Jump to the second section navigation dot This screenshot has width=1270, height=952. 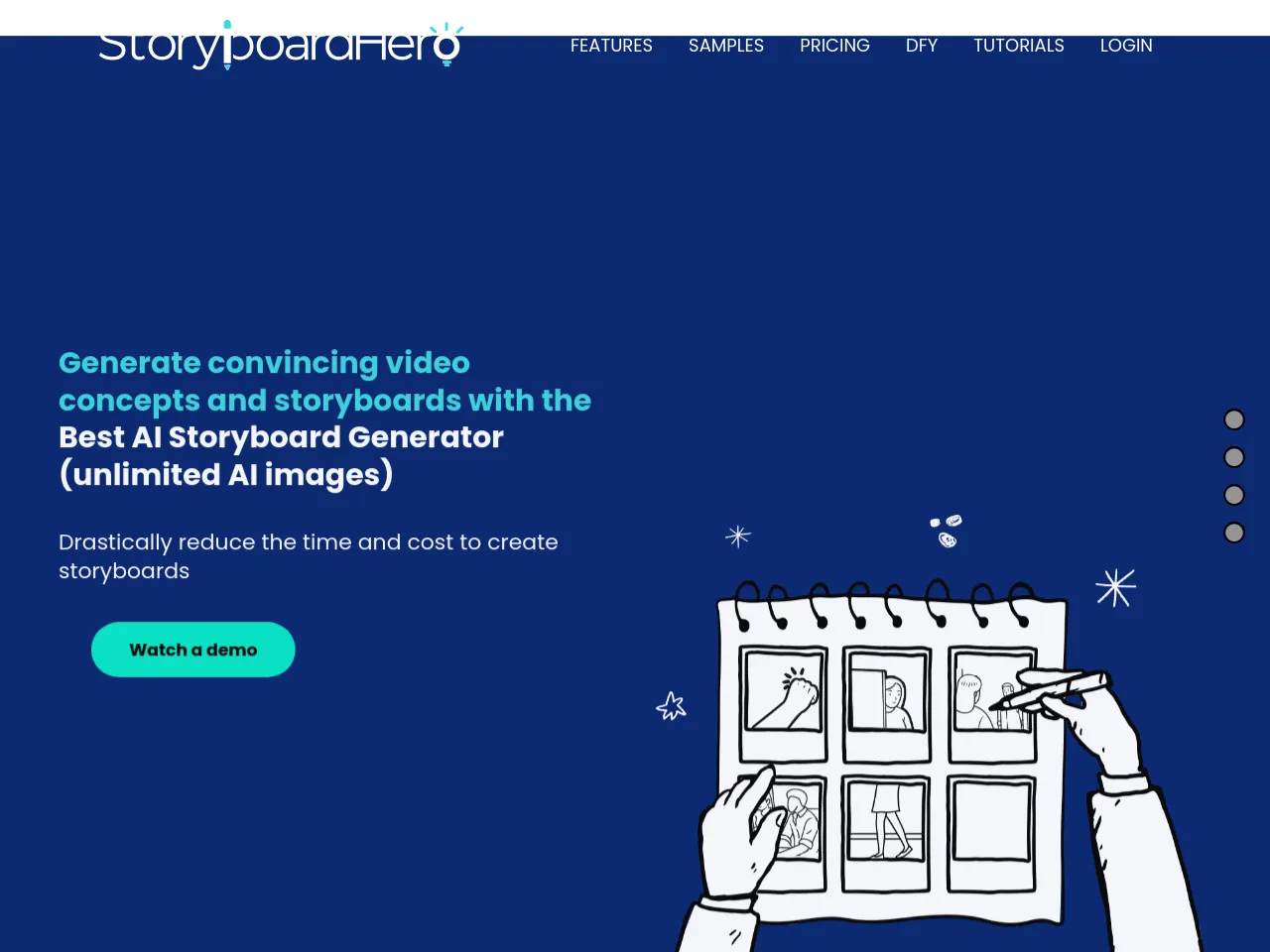tap(1234, 457)
